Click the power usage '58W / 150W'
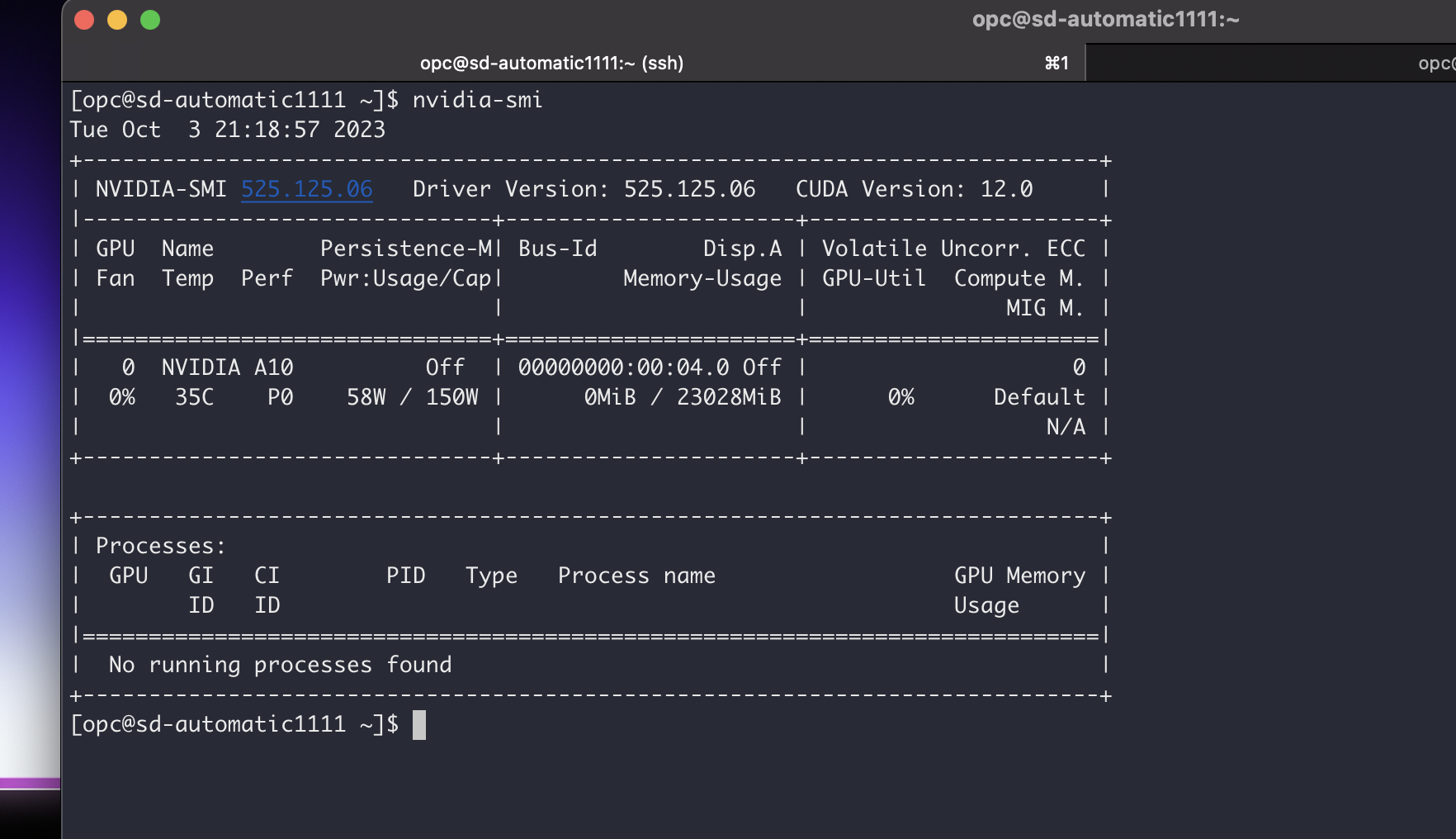The width and height of the screenshot is (1456, 839). pyautogui.click(x=413, y=397)
